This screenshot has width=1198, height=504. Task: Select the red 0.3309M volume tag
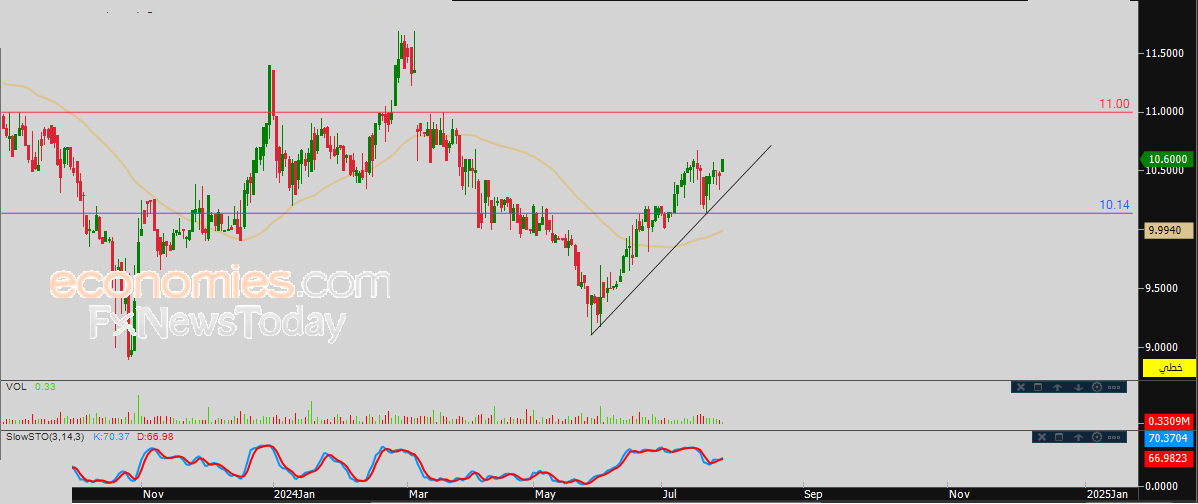[x=1168, y=422]
